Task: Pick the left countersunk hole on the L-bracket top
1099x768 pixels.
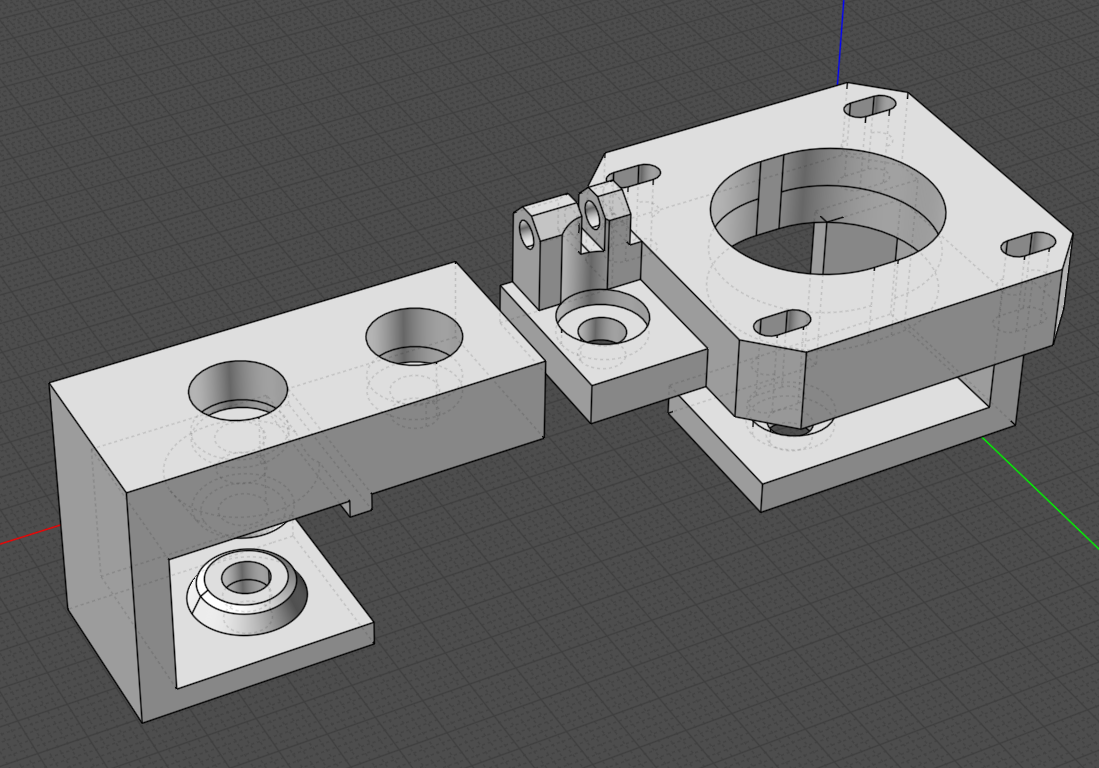Action: tap(238, 390)
